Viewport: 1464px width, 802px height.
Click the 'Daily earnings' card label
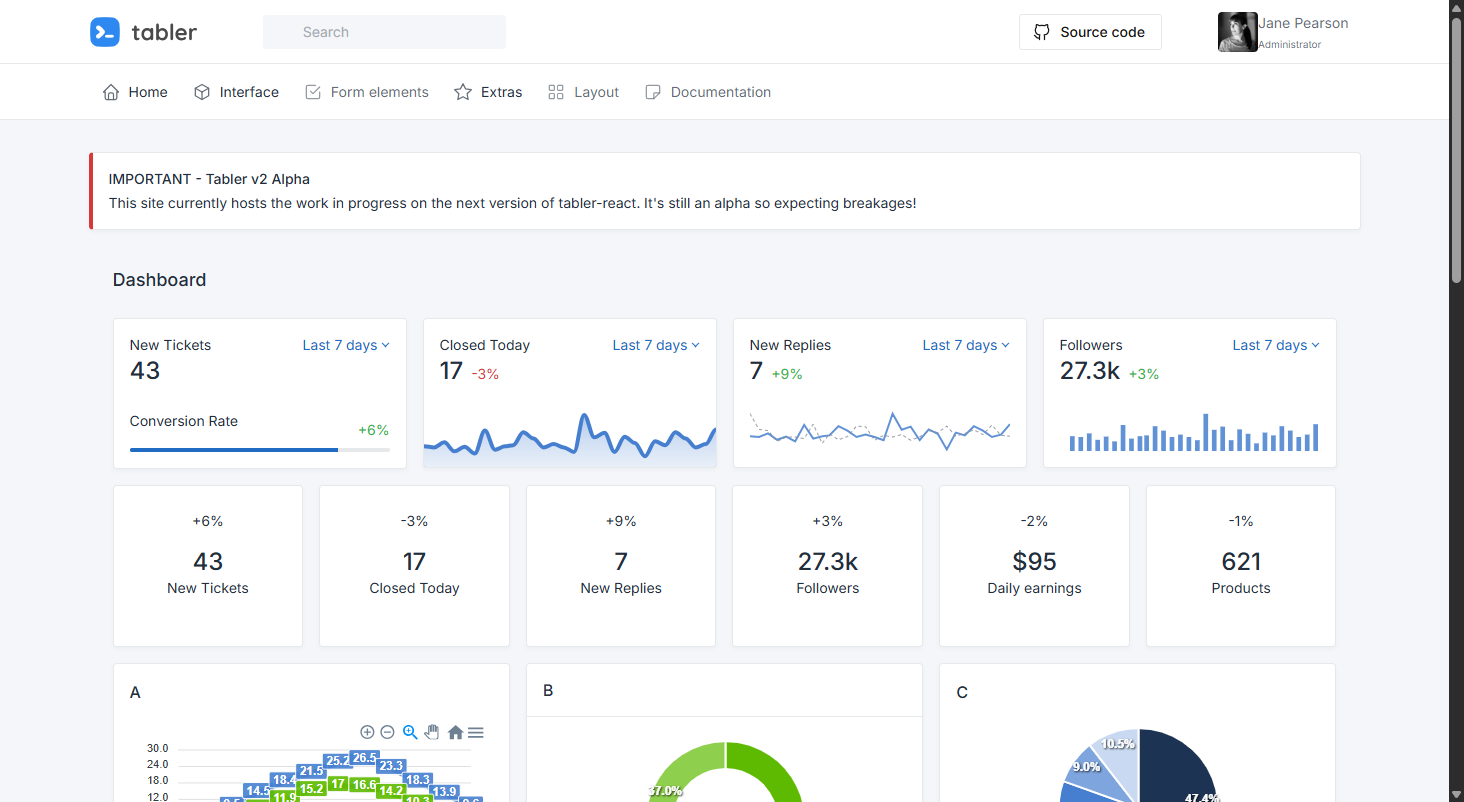(x=1034, y=588)
